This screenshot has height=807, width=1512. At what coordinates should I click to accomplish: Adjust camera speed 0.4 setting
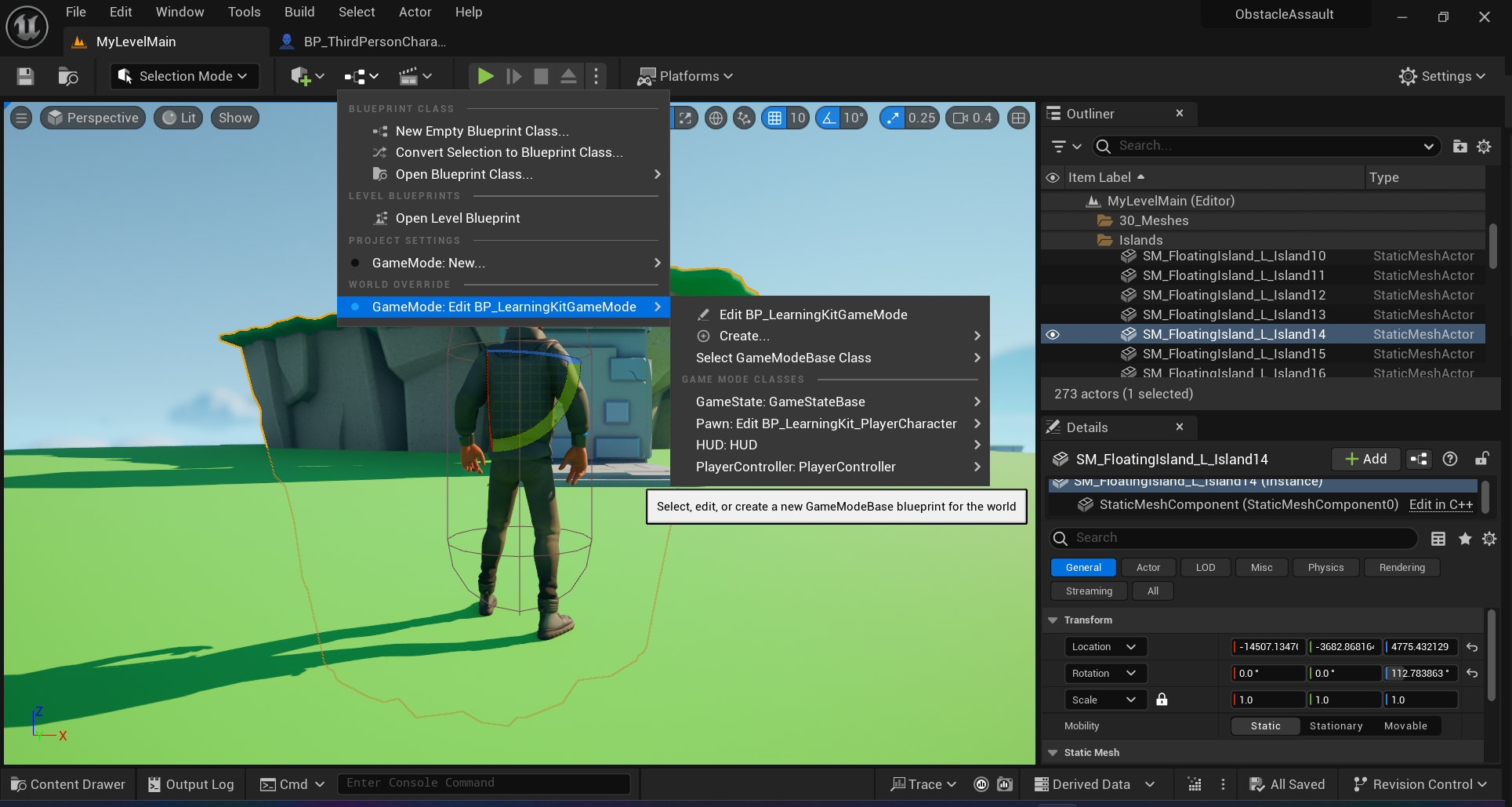[973, 118]
